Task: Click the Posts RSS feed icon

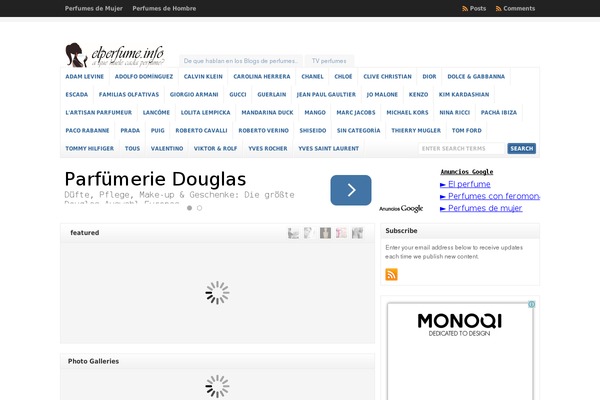Action: tap(465, 8)
